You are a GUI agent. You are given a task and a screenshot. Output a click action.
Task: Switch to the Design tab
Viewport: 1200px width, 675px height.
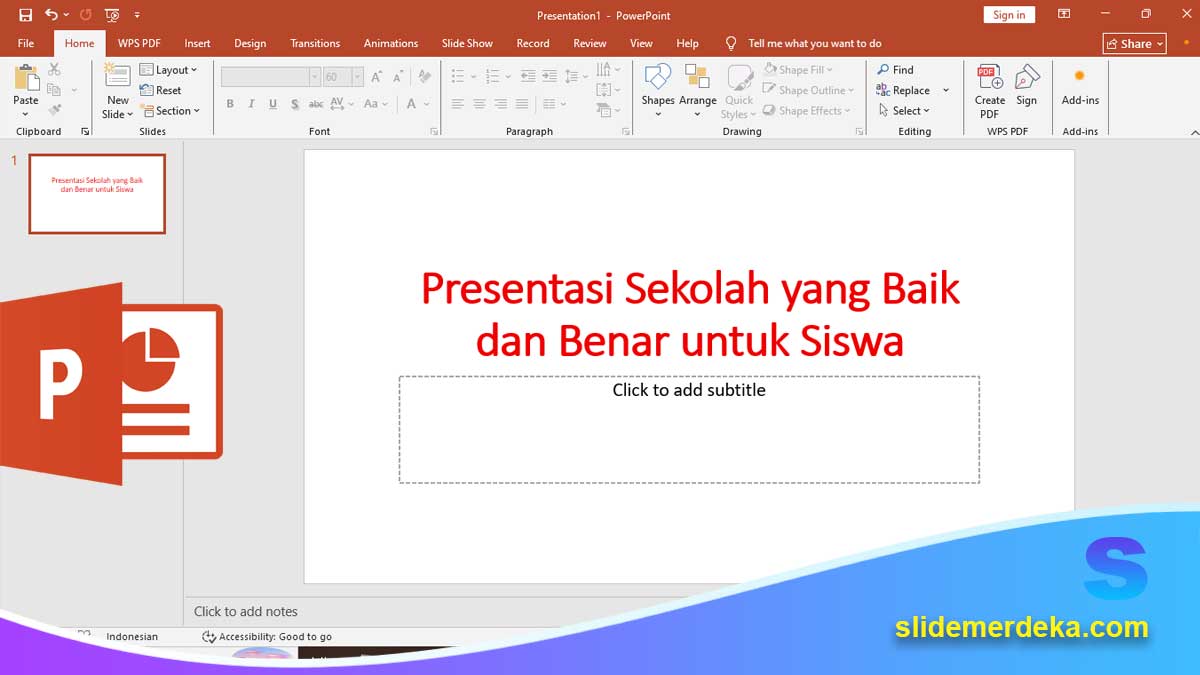250,43
